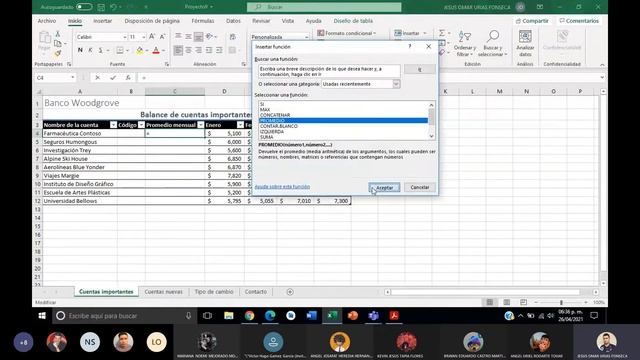This screenshot has width=640, height=360.
Task: Apply the yellow Fill Color bucket
Action: tap(140, 50)
